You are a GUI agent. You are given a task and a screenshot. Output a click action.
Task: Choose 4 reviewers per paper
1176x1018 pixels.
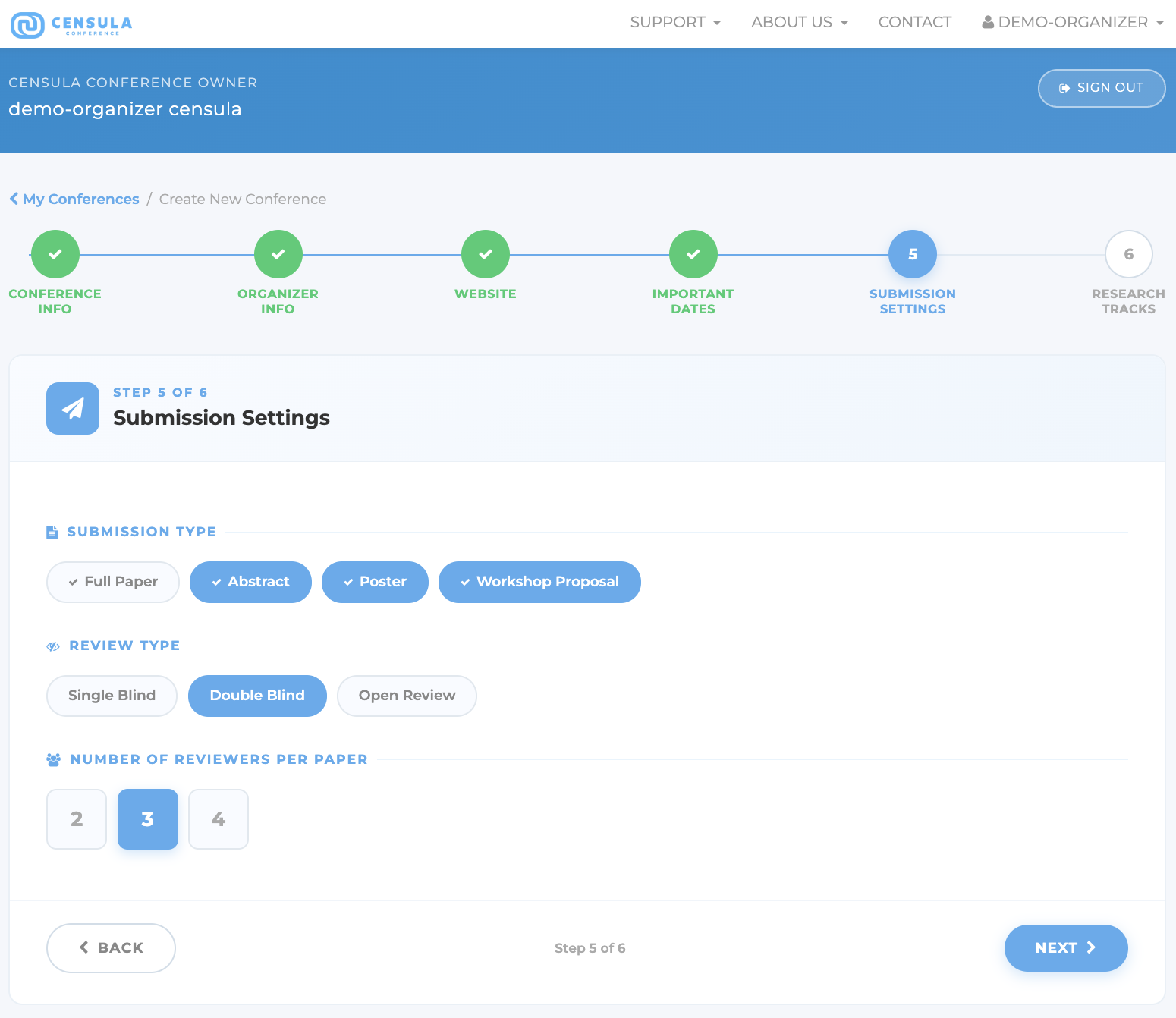tap(219, 819)
